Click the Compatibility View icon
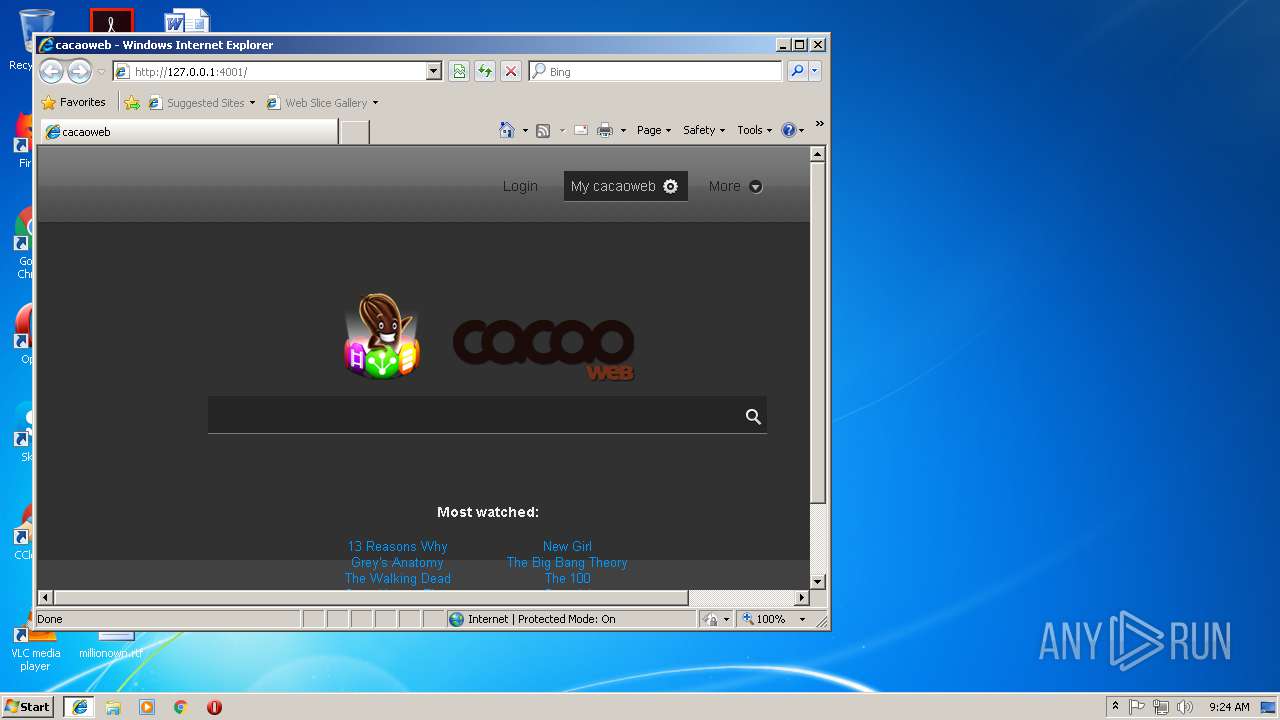The width and height of the screenshot is (1280, 720). tap(459, 71)
